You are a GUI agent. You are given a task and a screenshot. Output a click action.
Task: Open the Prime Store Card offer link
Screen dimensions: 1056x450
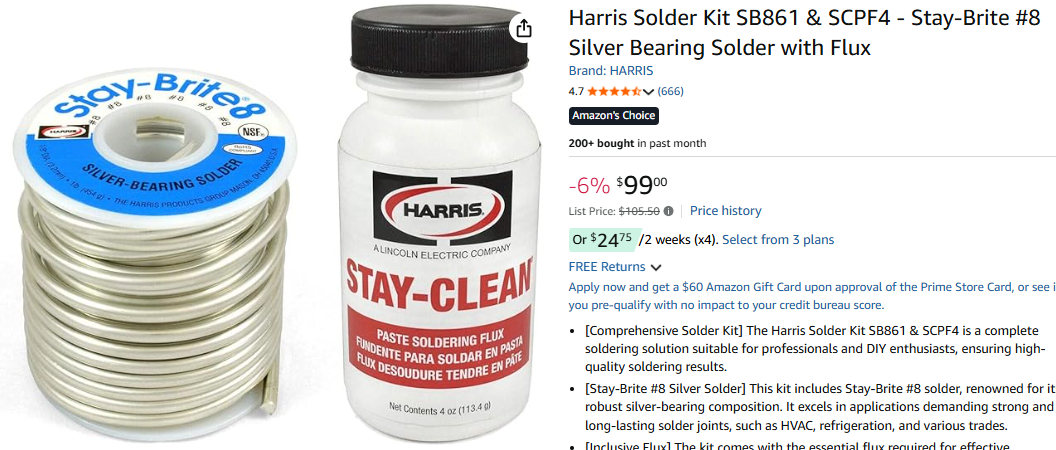click(x=812, y=296)
